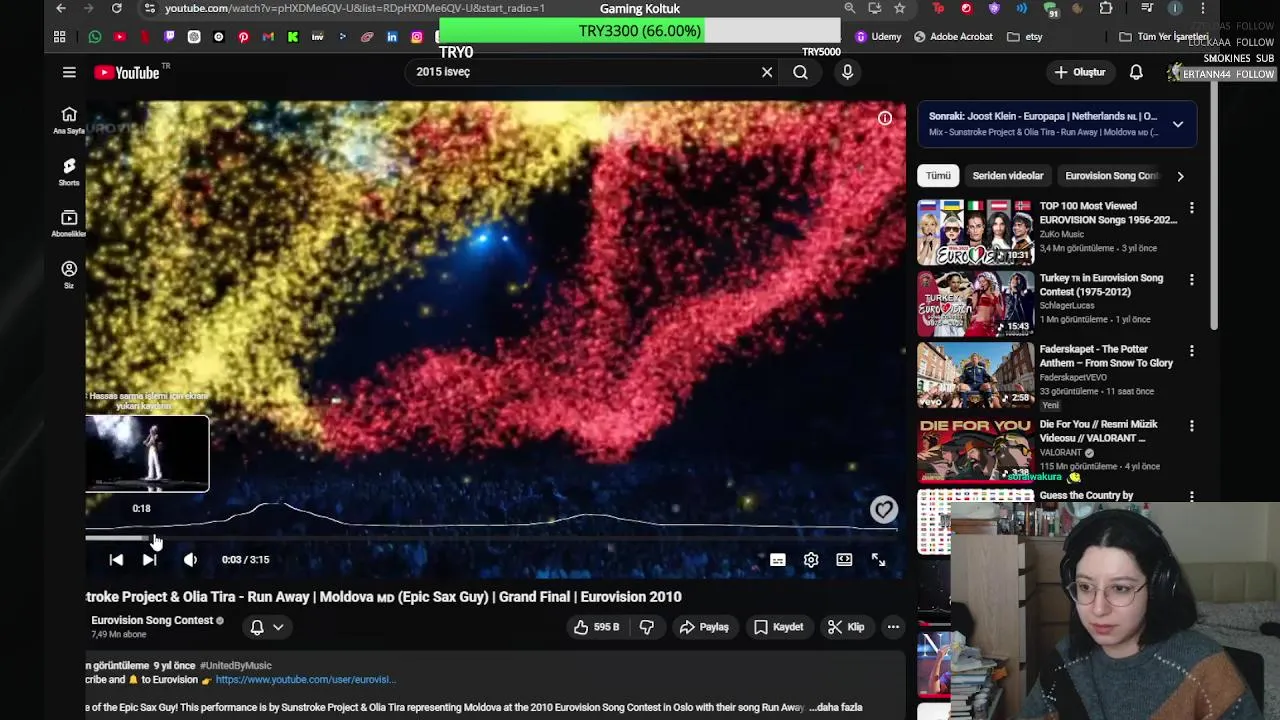Open the YouTube hamburger guide menu
The height and width of the screenshot is (720, 1280).
(x=69, y=72)
